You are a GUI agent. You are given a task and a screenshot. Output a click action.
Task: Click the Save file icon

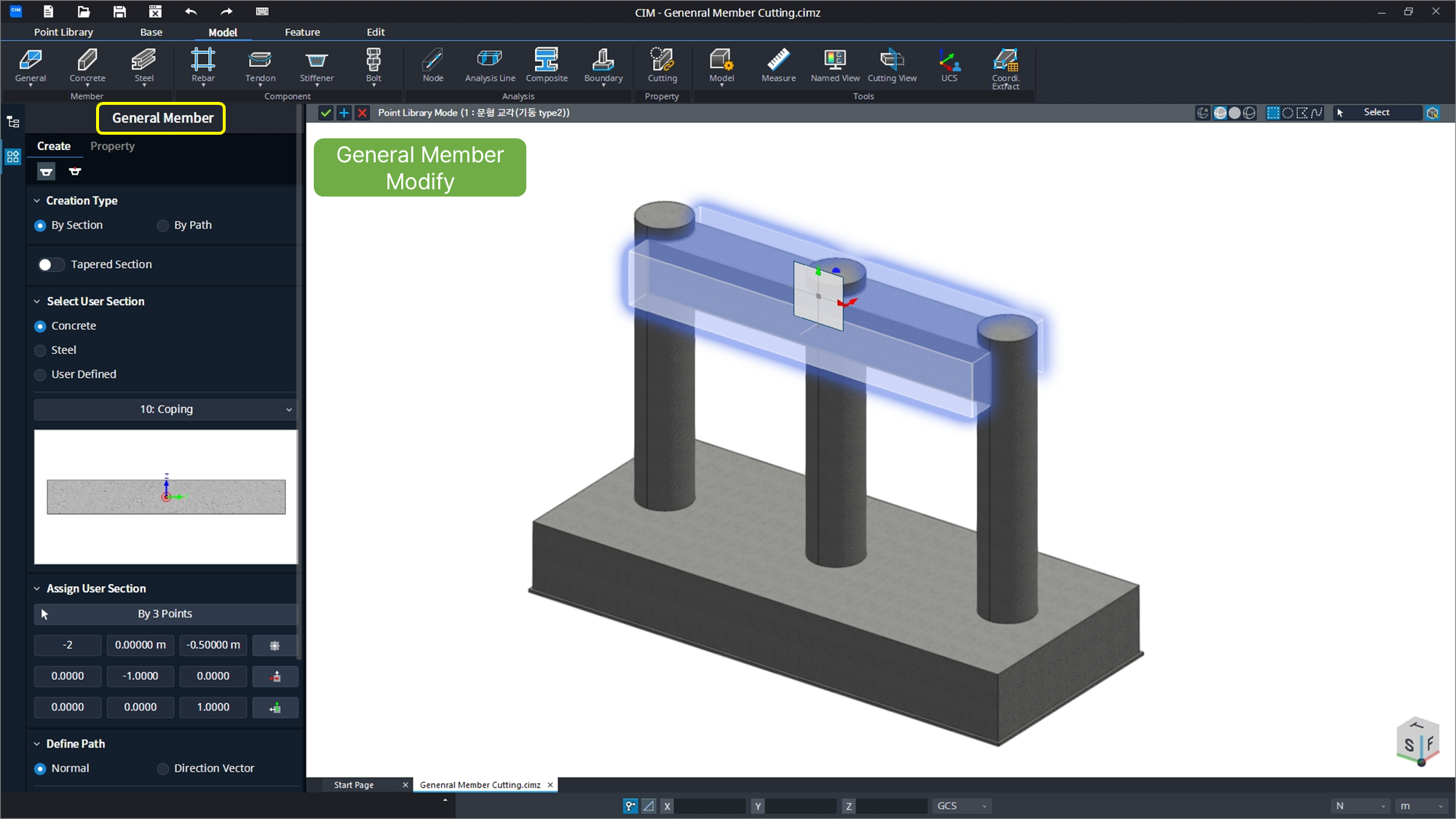119,12
